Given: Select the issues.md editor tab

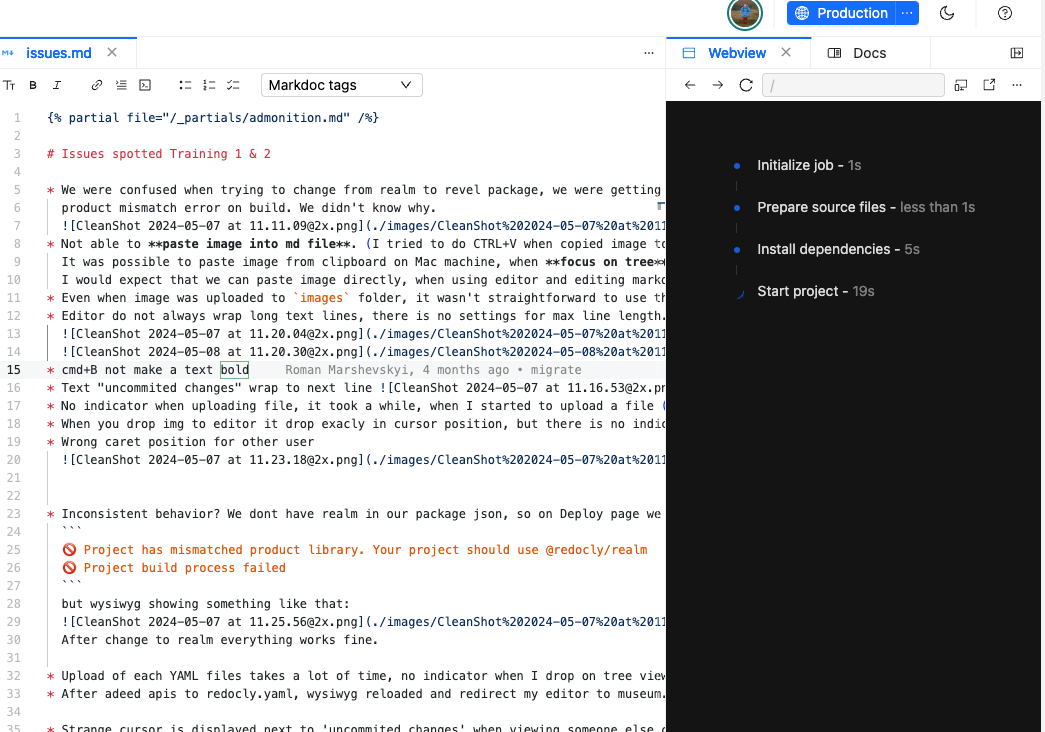Looking at the screenshot, I should 59,53.
